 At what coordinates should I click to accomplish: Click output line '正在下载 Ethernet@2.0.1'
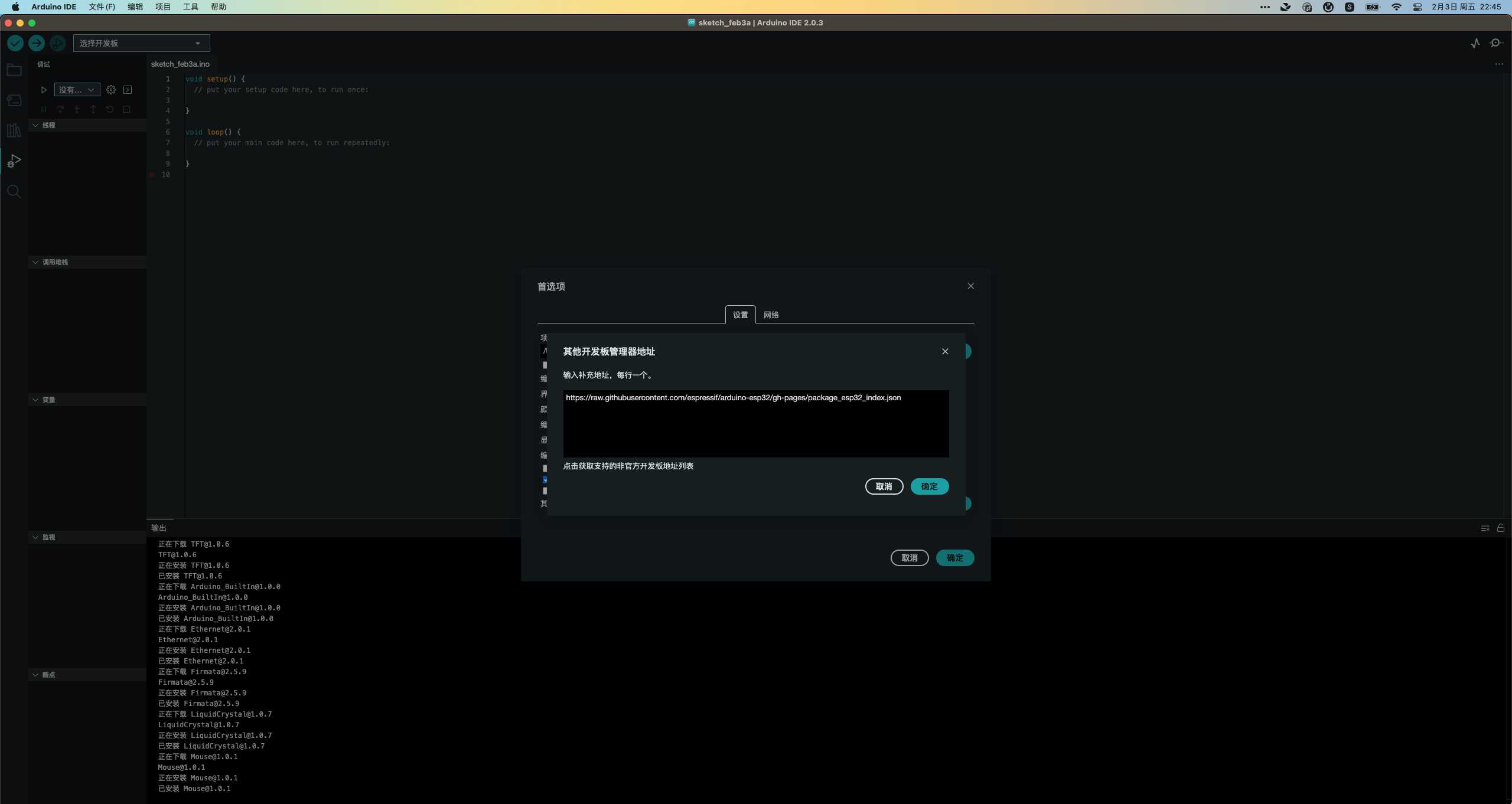[x=204, y=629]
